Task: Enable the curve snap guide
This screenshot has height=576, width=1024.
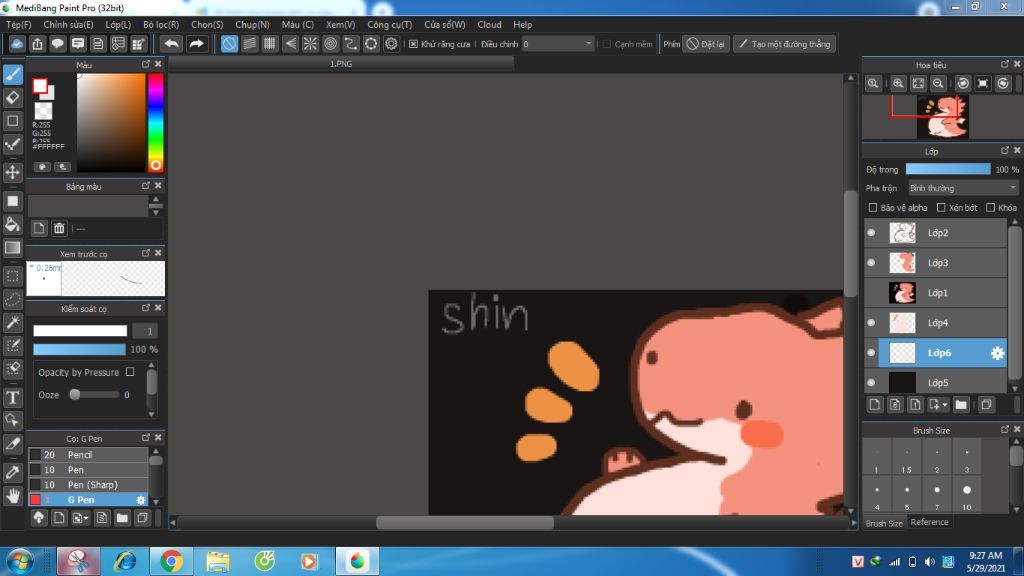Action: [351, 44]
